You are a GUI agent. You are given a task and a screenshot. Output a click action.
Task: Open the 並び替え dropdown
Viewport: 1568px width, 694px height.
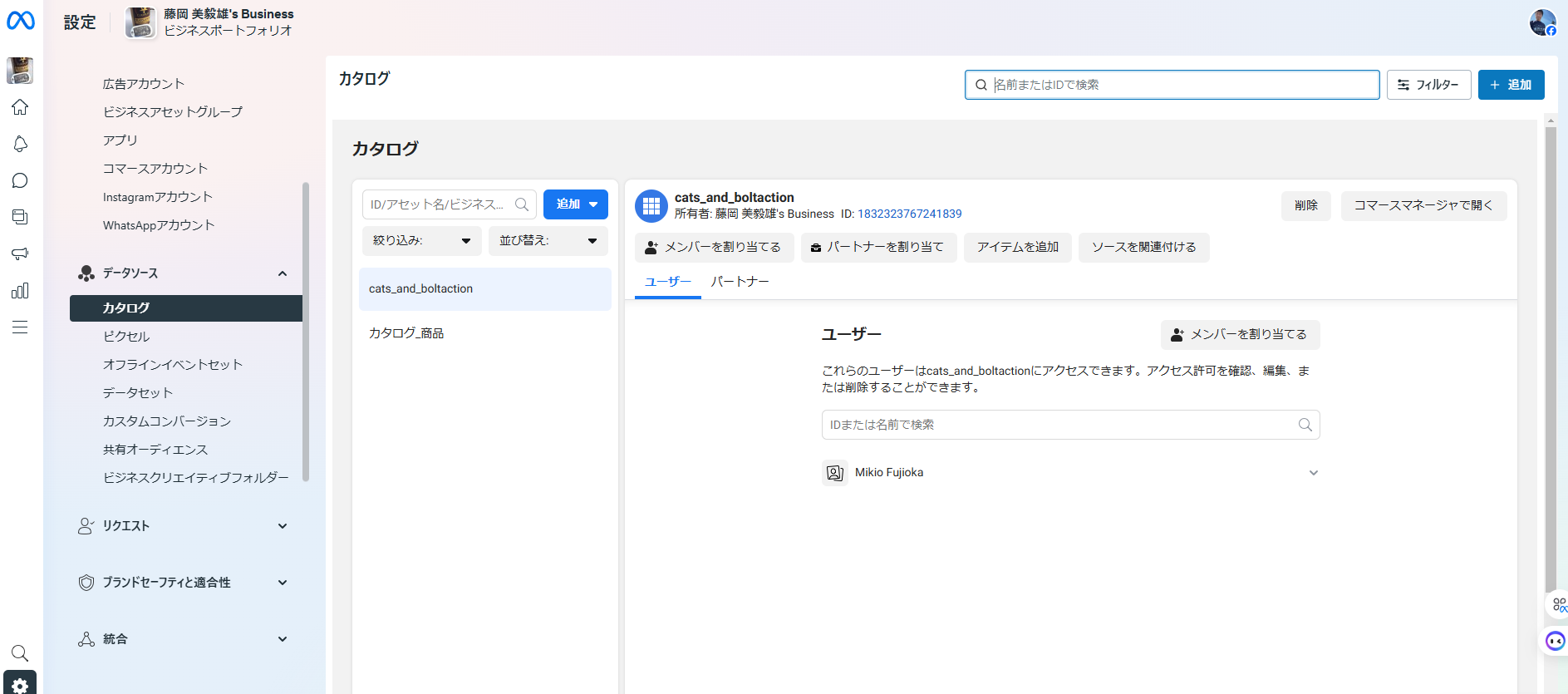click(548, 241)
